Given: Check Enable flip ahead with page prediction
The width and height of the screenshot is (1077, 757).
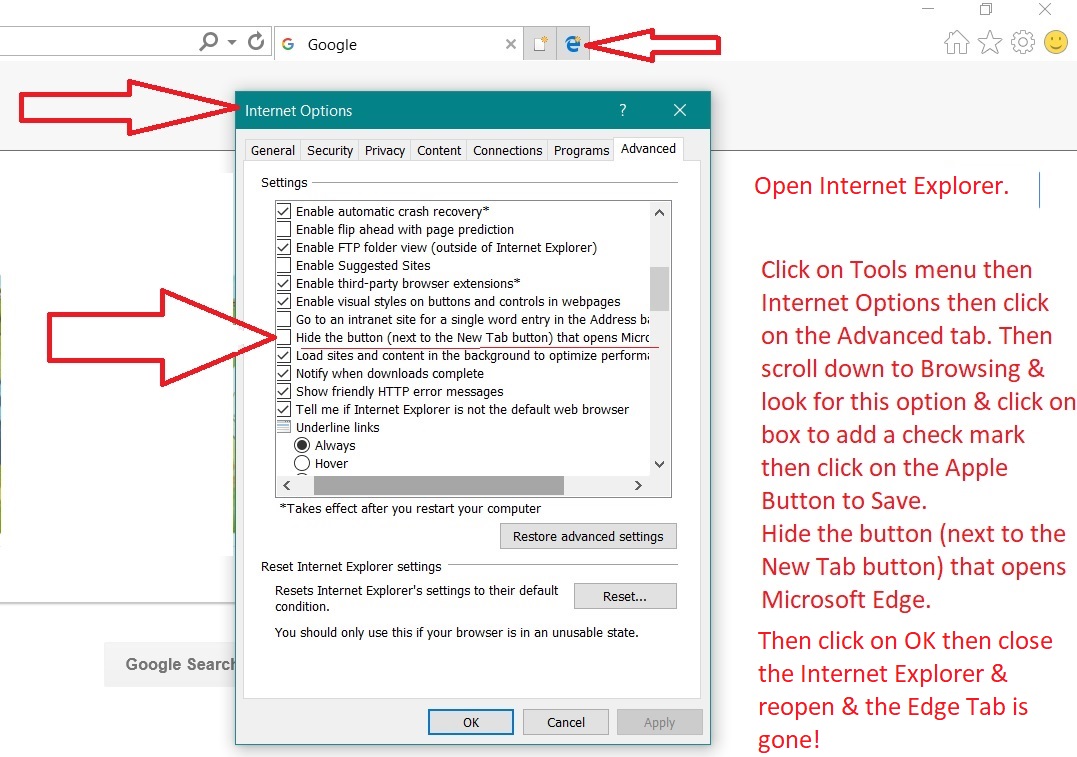Looking at the screenshot, I should point(284,229).
